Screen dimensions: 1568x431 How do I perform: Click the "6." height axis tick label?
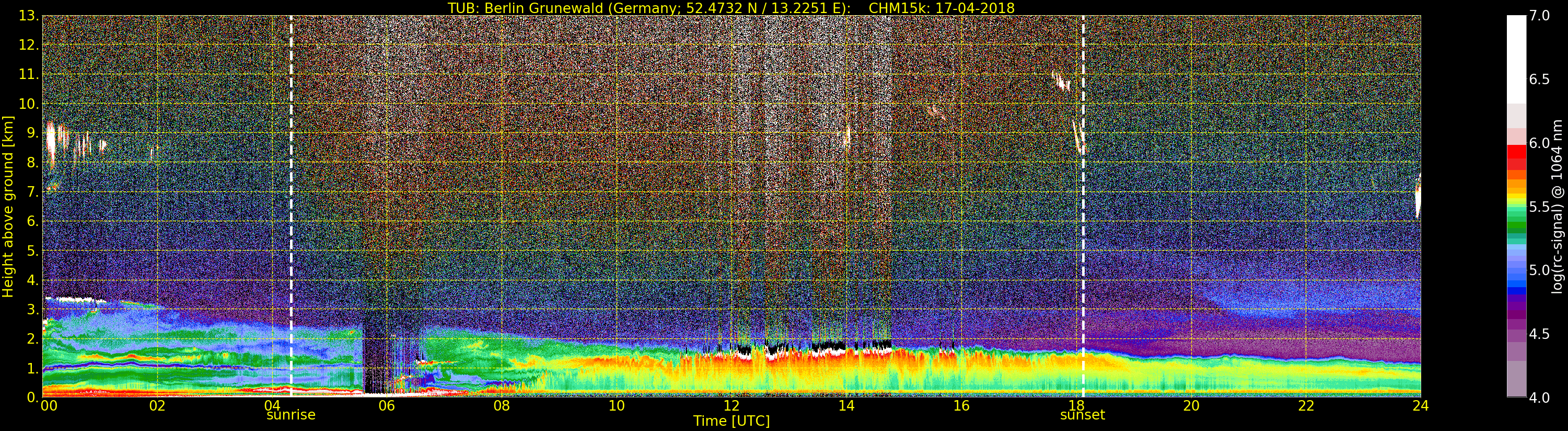33,222
